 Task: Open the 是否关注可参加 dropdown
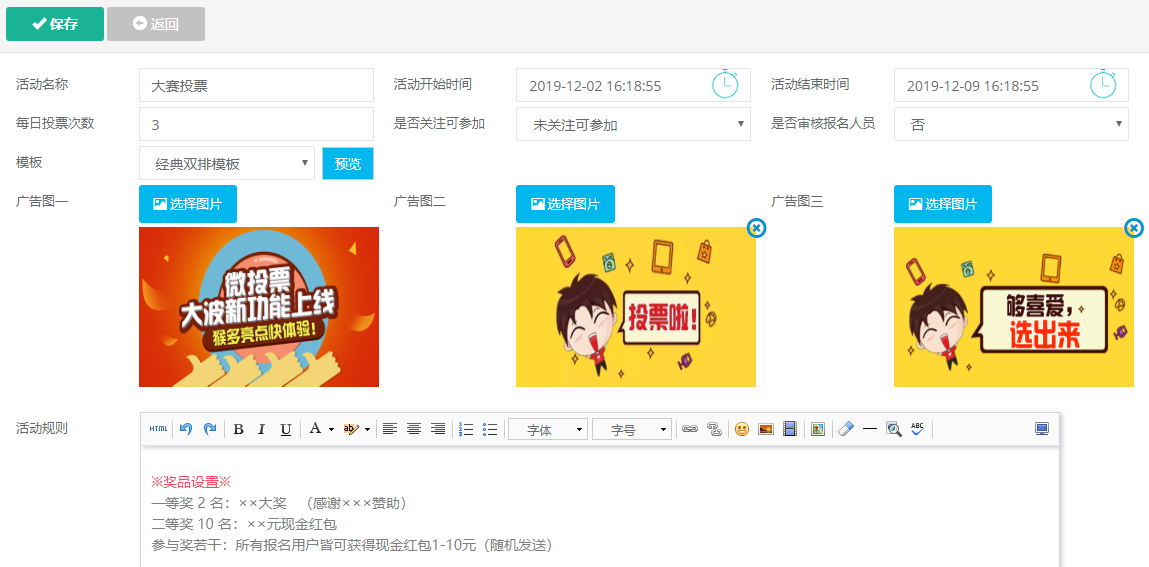coord(633,125)
